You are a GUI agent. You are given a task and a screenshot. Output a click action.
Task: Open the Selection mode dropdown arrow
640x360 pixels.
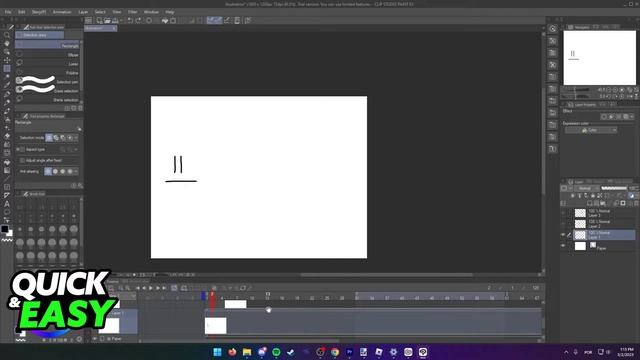tap(76, 138)
